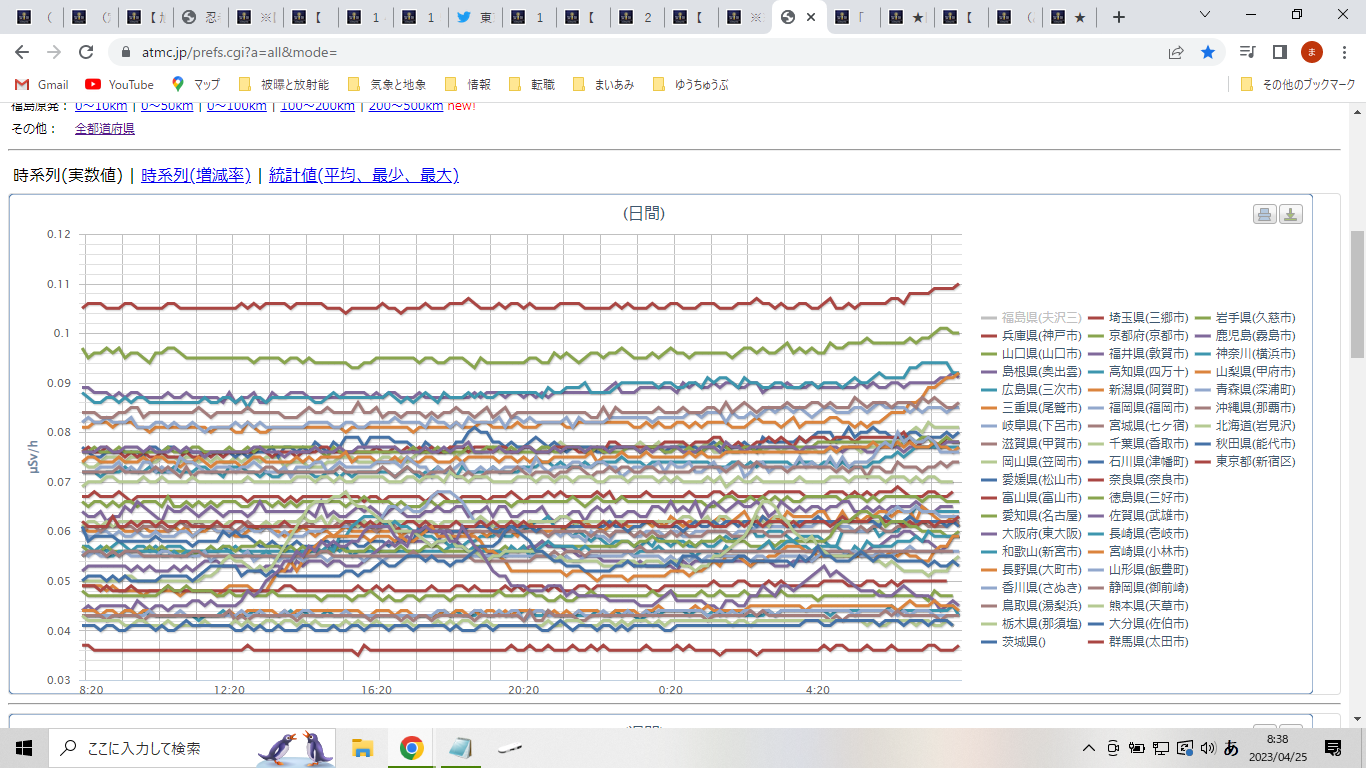Toggle the 茨城県() legend series
Viewport: 1366px width, 768px height.
pyautogui.click(x=1012, y=641)
